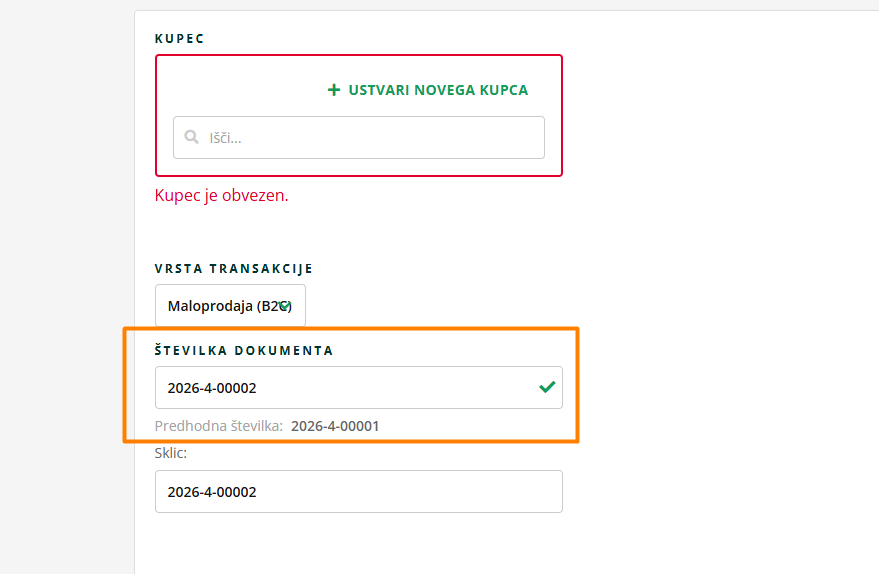
Task: Click the magnifier icon in customer search
Action: click(x=192, y=138)
